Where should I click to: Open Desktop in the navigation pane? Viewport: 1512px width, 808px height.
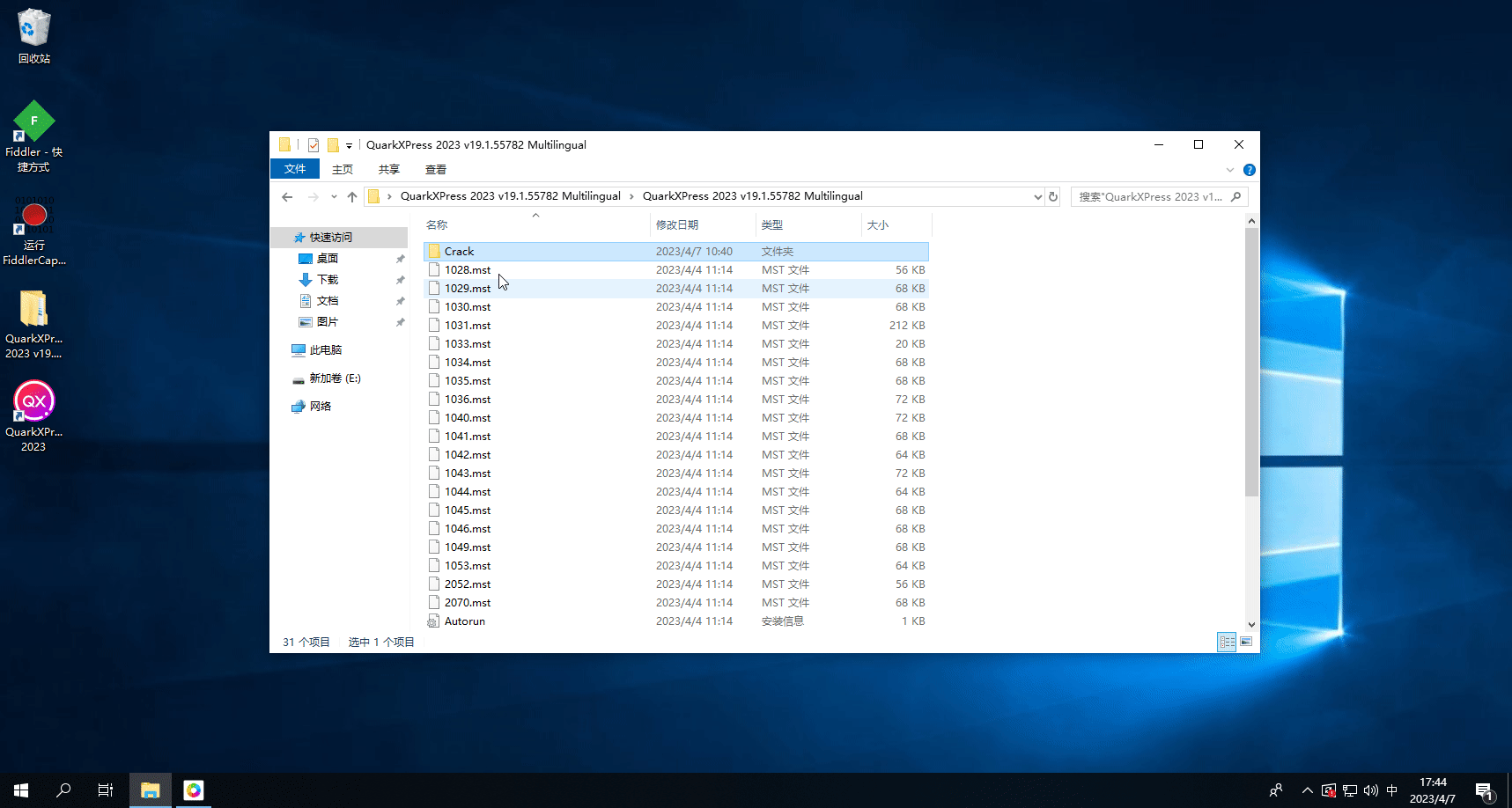[328, 259]
